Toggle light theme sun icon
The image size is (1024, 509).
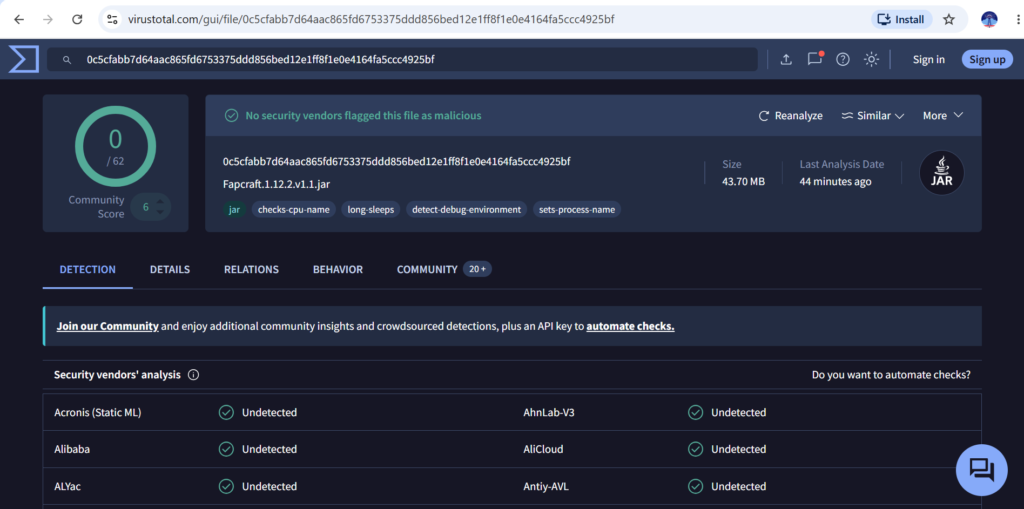[871, 59]
